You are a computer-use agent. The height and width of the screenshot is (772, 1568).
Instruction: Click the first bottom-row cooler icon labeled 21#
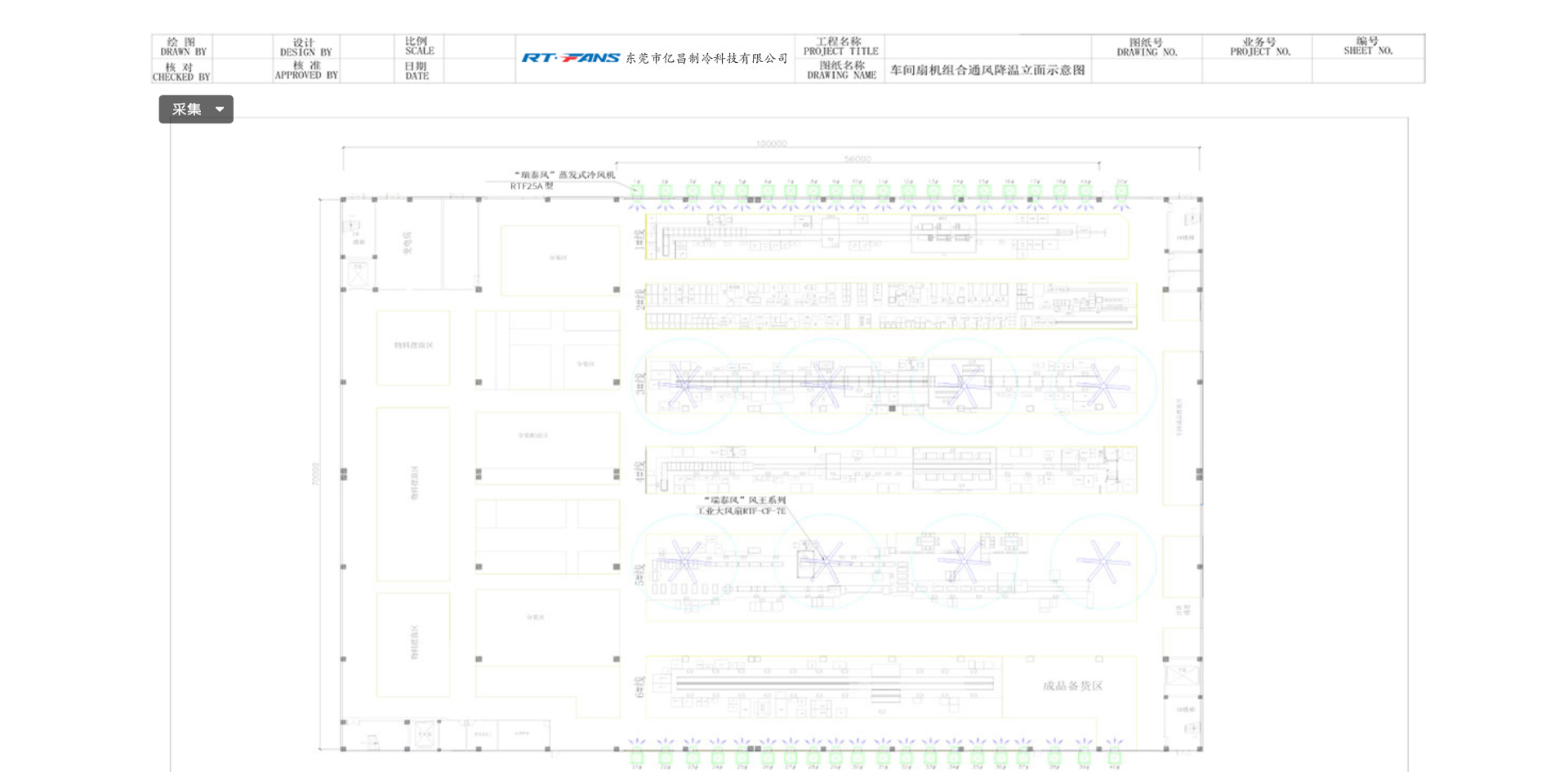(x=637, y=756)
